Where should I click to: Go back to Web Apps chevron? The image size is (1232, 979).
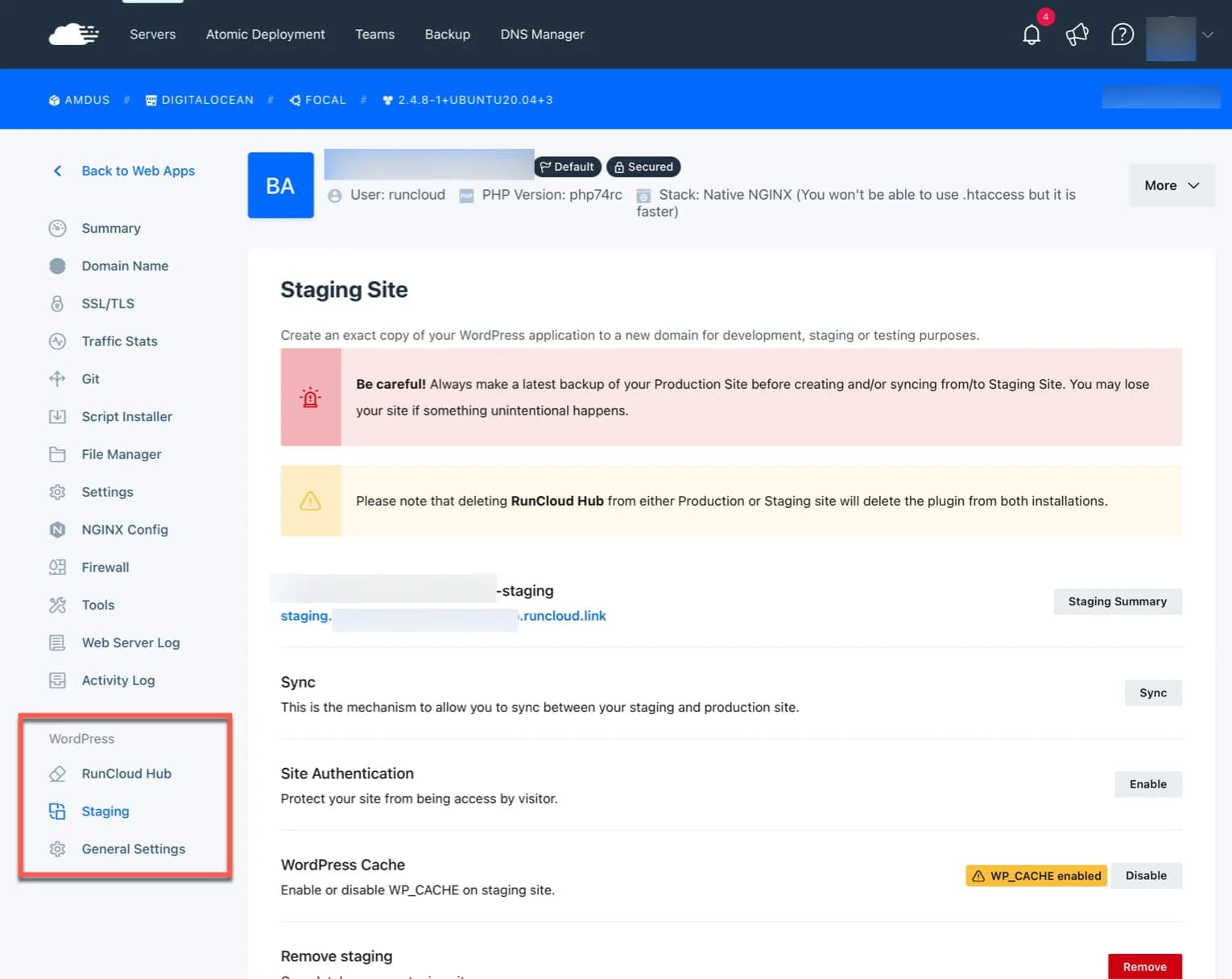click(x=57, y=171)
